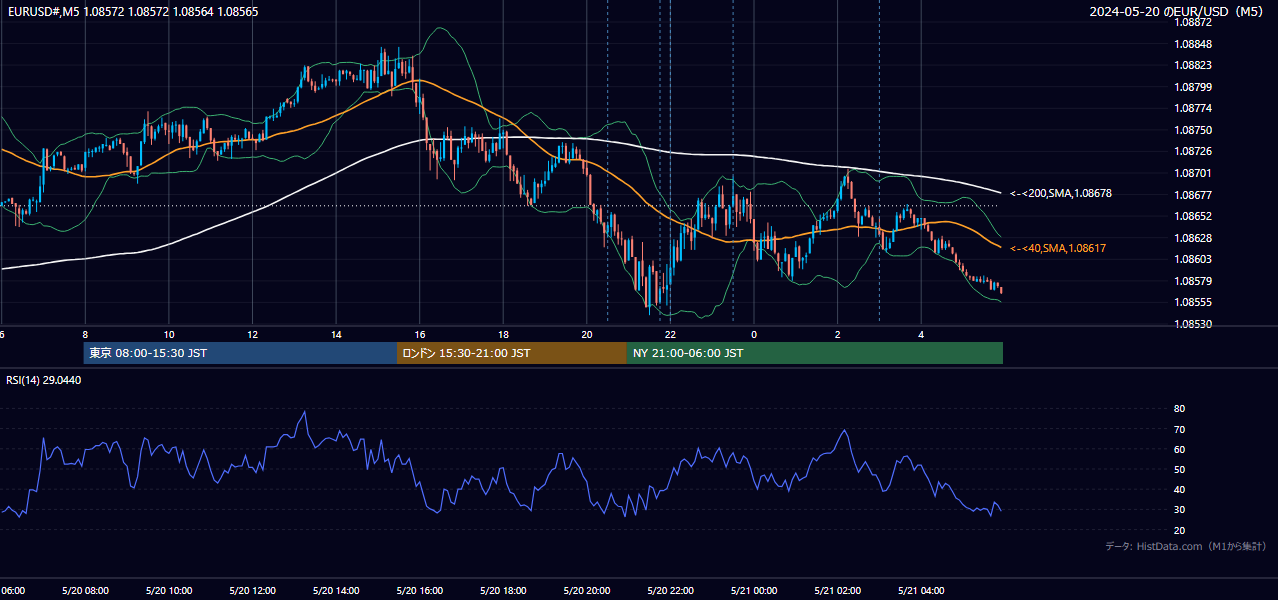The image size is (1278, 600).
Task: Click RSI scale level 60
Action: [1179, 449]
